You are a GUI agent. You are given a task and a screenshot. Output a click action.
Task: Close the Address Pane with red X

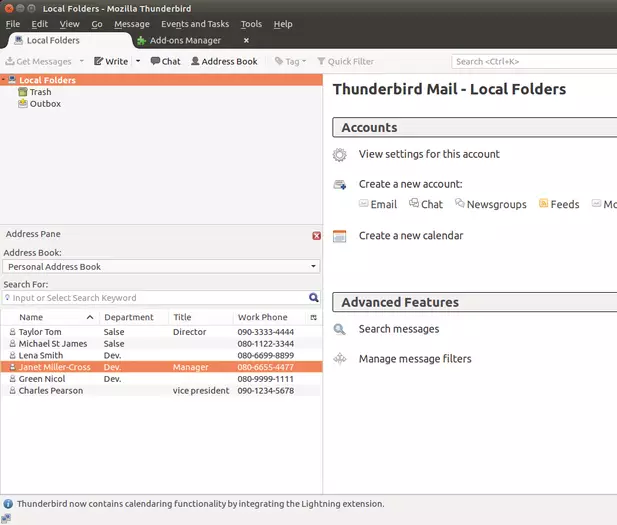316,236
